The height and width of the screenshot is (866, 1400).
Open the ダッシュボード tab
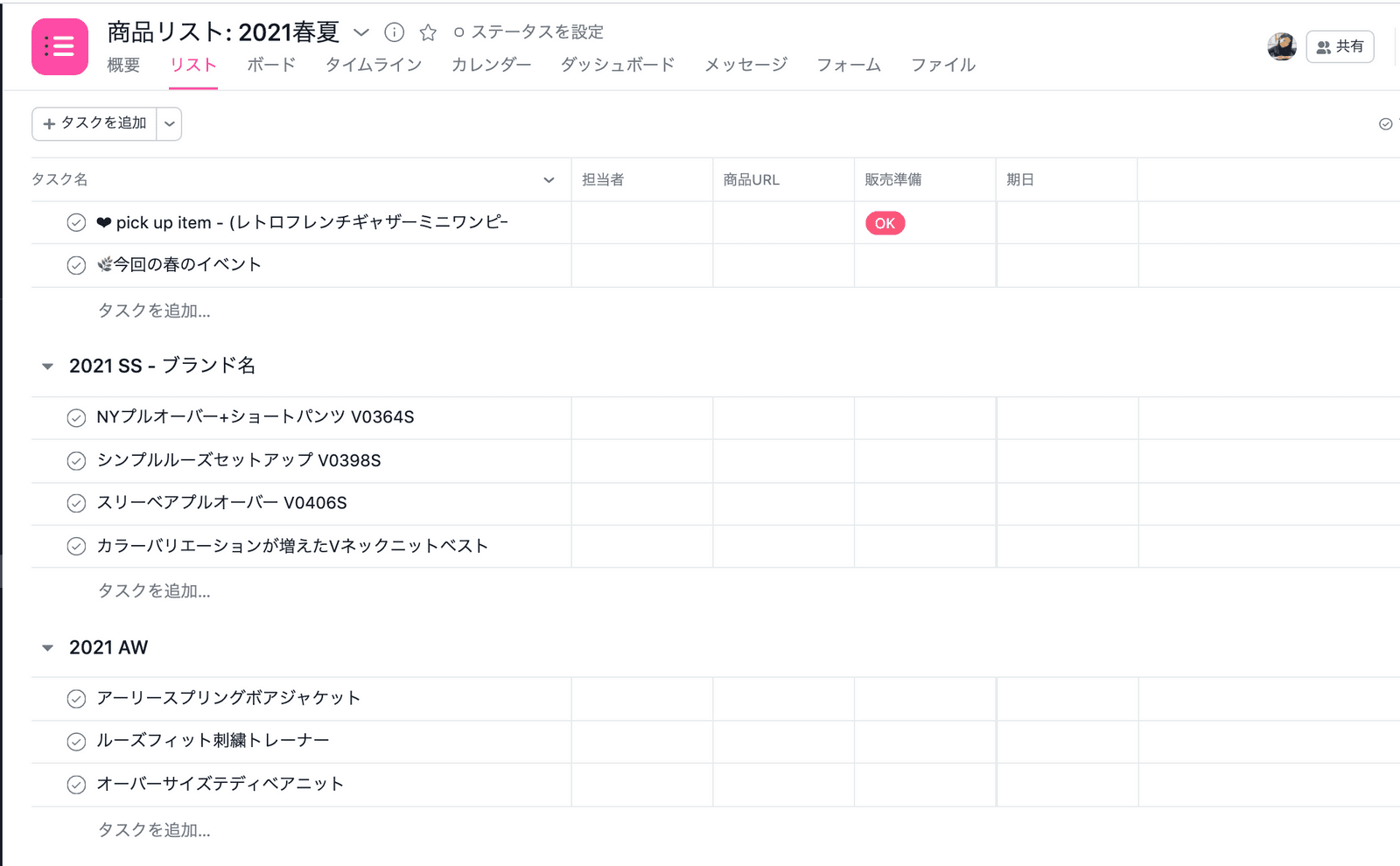618,65
